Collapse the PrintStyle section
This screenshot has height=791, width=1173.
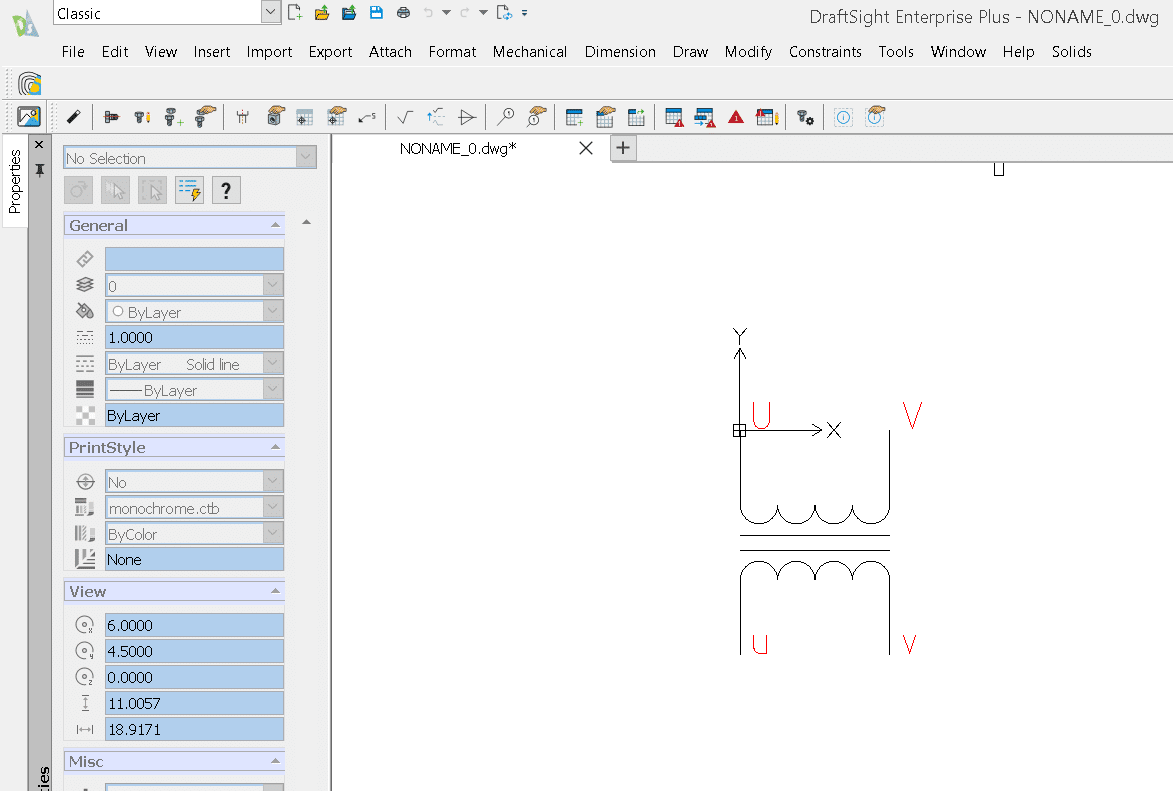pos(275,448)
